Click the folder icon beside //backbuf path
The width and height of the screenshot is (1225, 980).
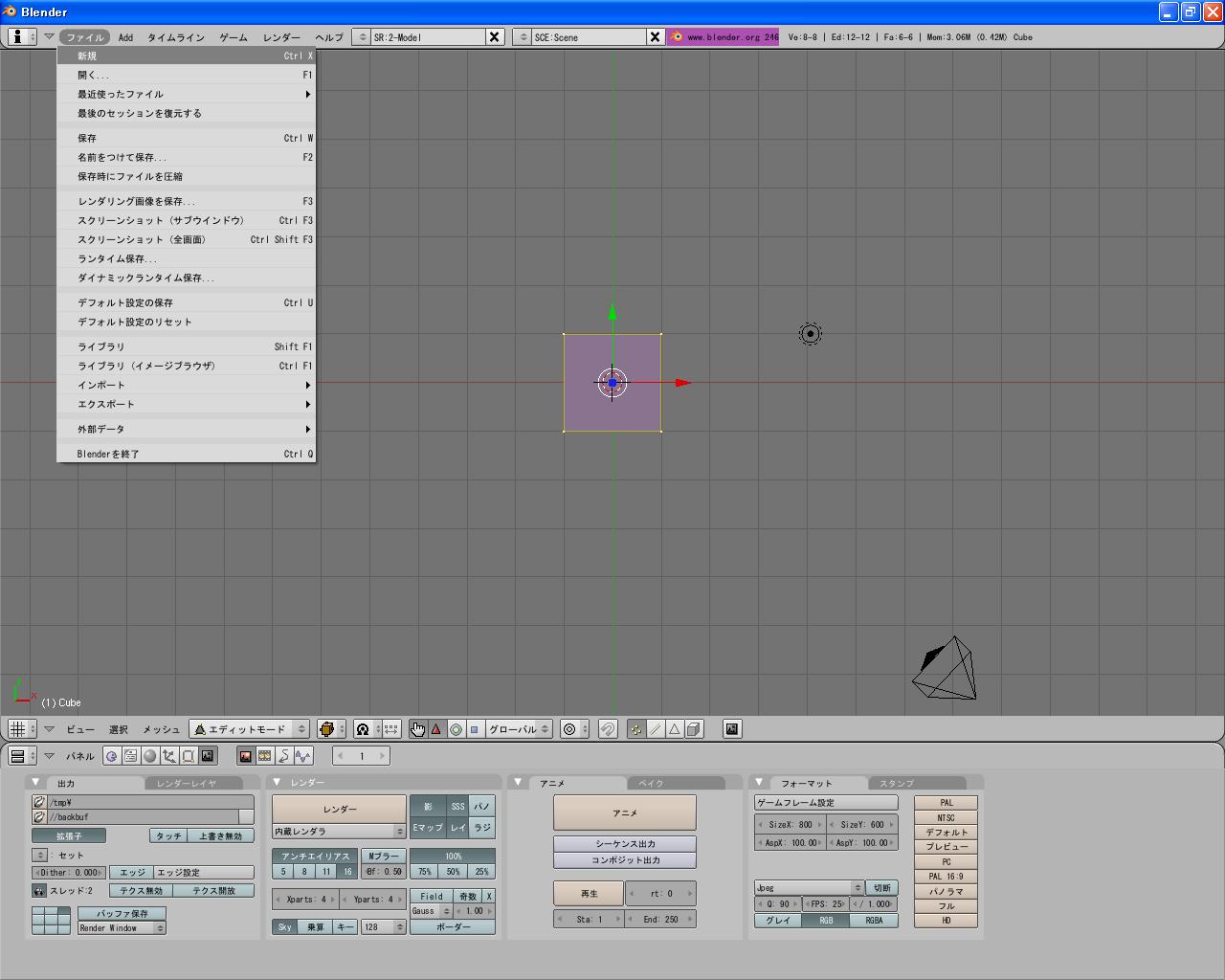click(x=39, y=817)
